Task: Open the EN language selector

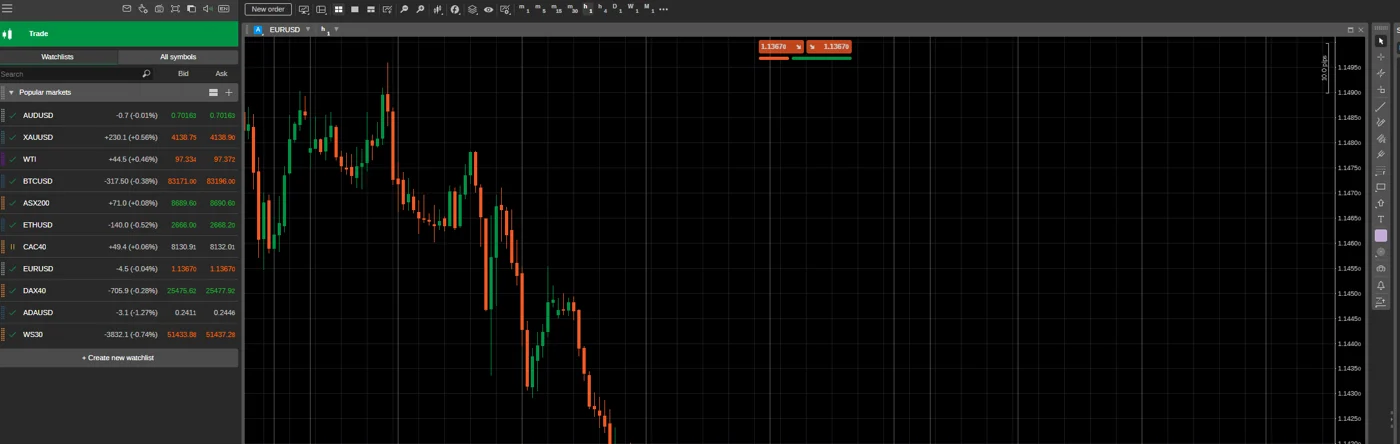Action: point(223,9)
